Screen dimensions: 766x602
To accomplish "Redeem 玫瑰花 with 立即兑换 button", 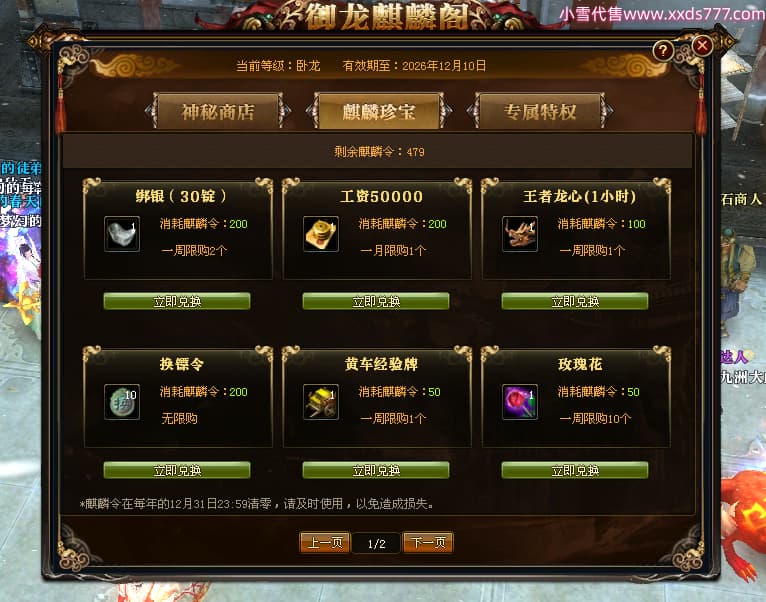I will (x=575, y=470).
